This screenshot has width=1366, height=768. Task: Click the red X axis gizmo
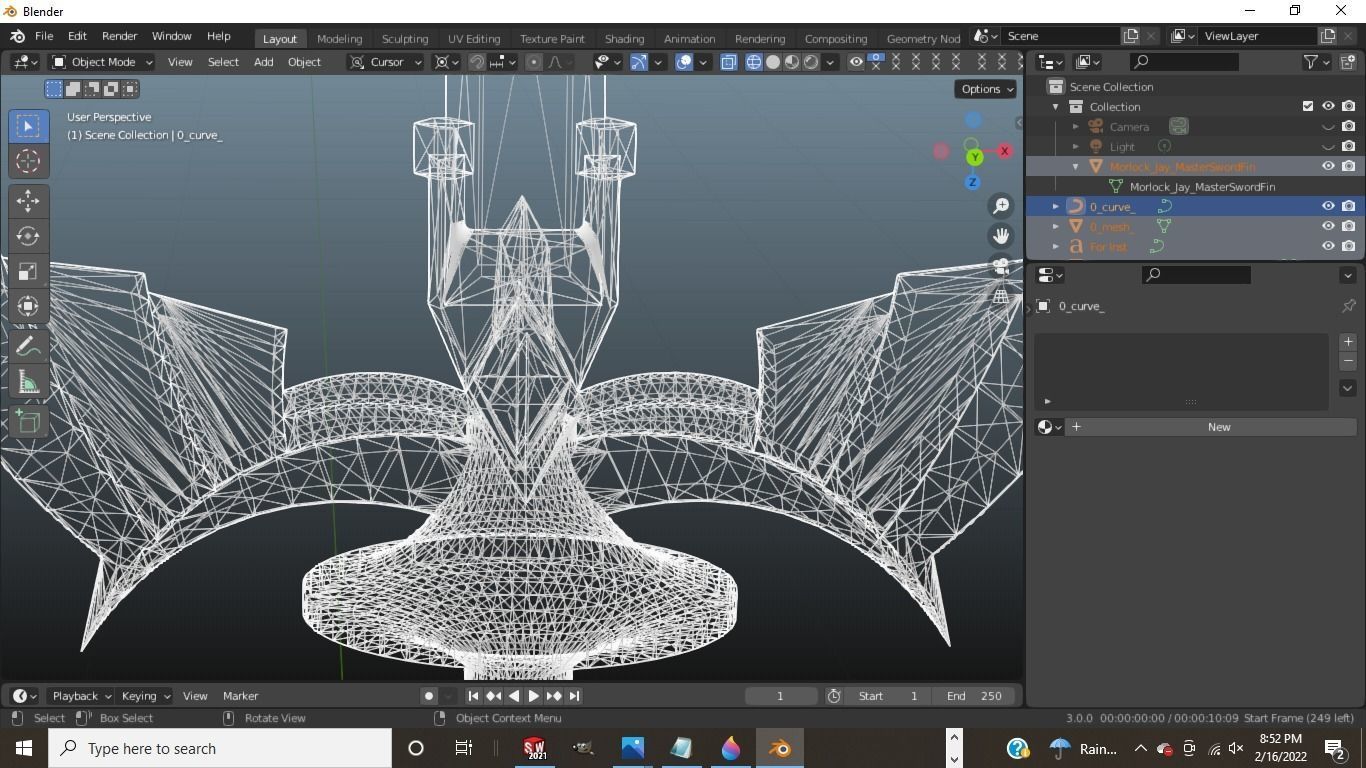[x=1004, y=151]
